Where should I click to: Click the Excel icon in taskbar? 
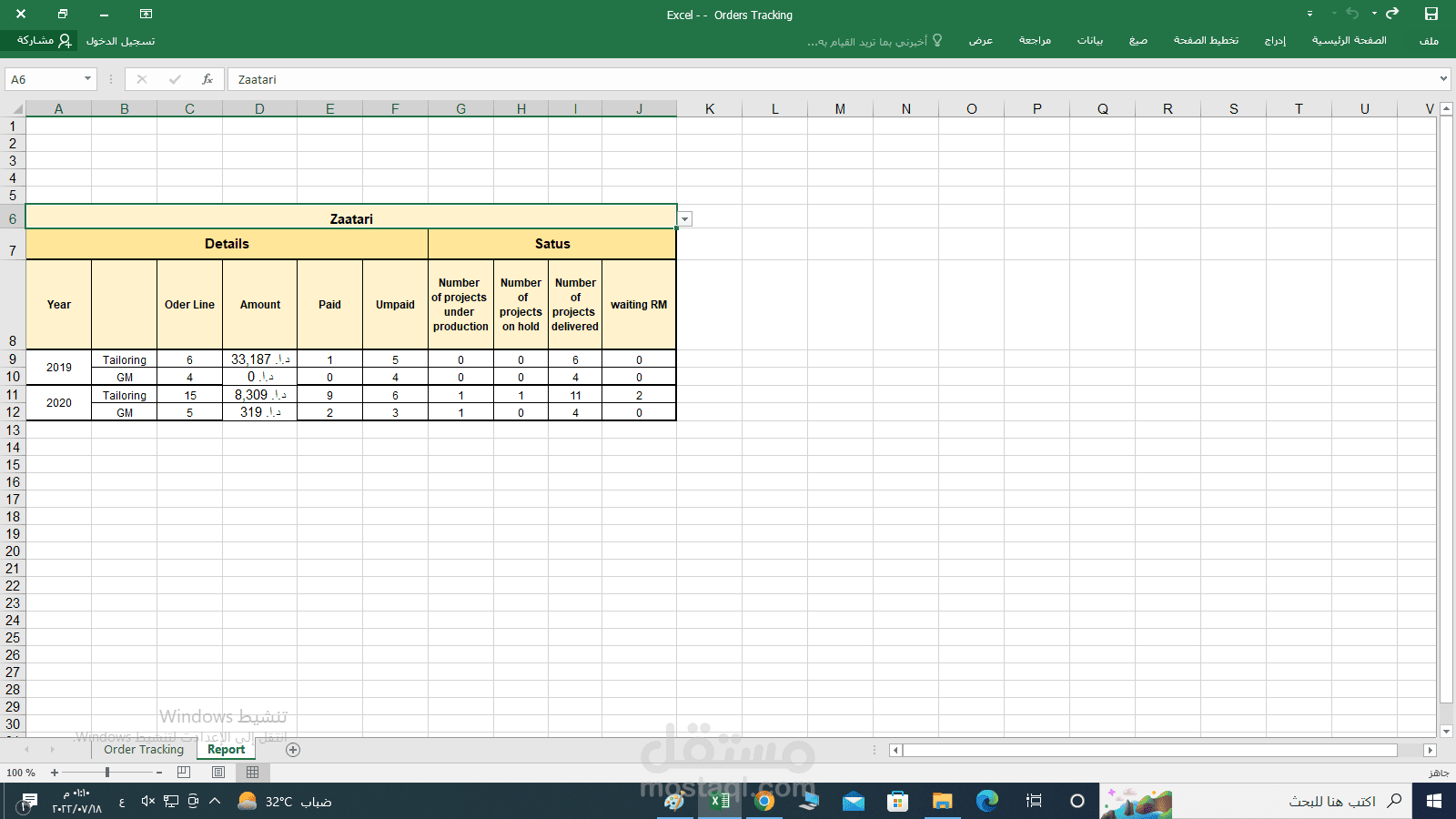(x=719, y=801)
